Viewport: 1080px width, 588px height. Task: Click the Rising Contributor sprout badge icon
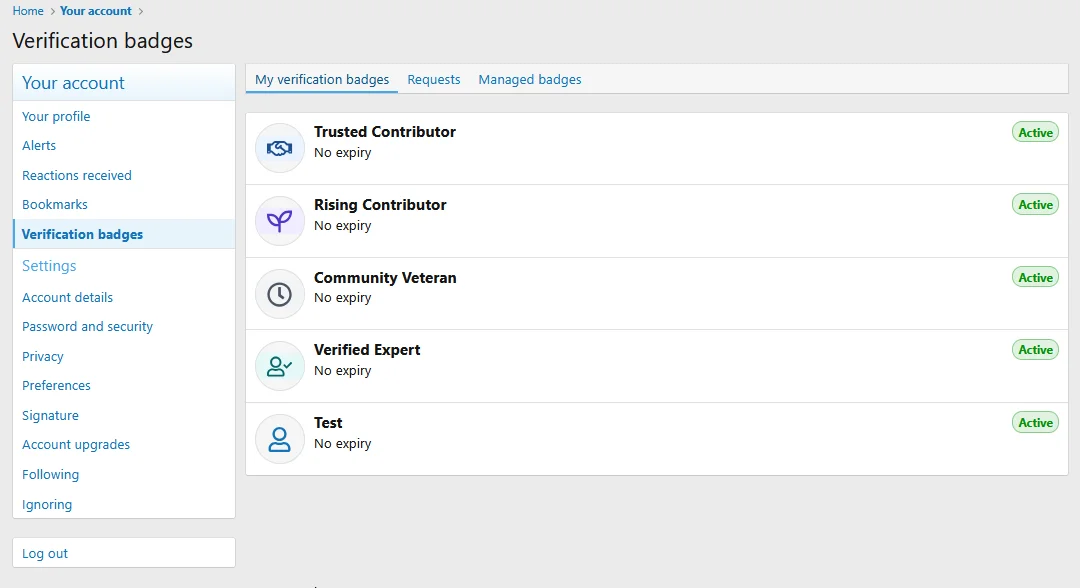[x=280, y=221]
